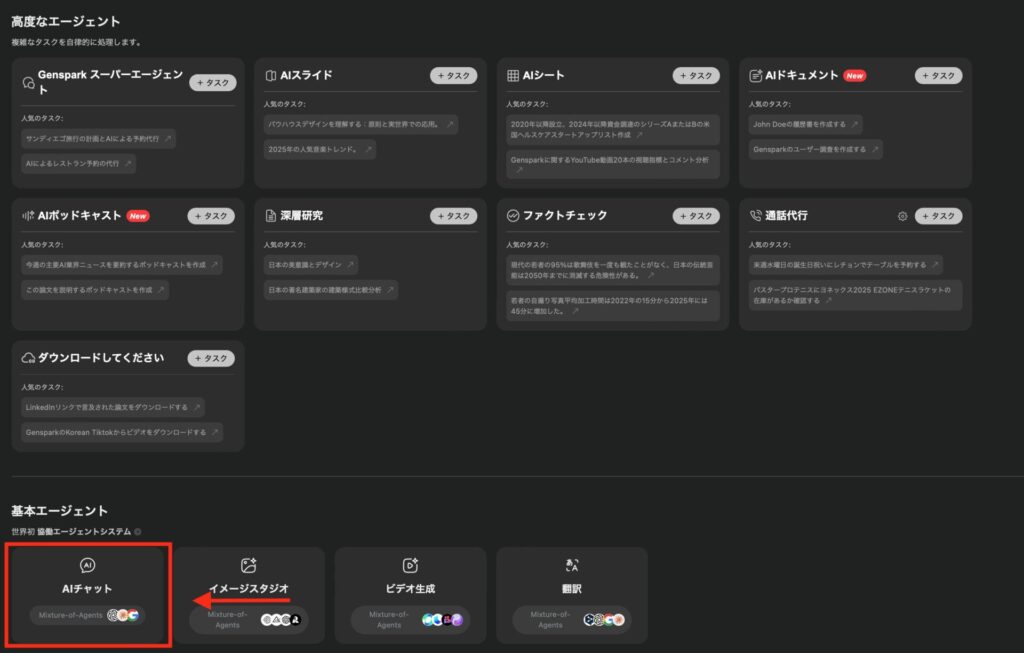The width and height of the screenshot is (1024, 653).
Task: Click arrow icon on 2025年の人気音楽トレンド task
Action: 368,150
